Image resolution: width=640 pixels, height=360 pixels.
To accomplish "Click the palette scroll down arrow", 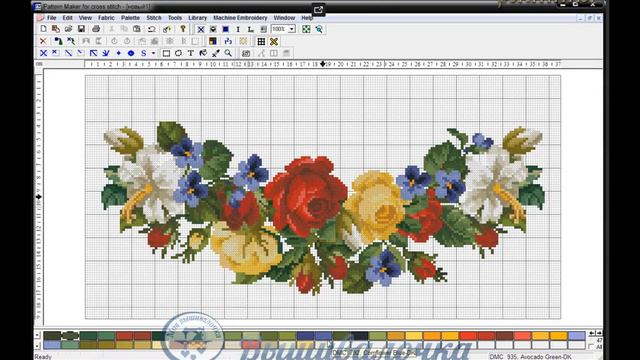I will click(38, 345).
